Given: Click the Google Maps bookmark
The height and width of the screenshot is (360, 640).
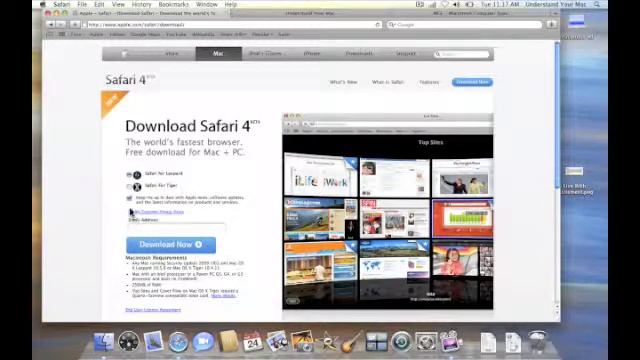Looking at the screenshot, I should 145,35.
